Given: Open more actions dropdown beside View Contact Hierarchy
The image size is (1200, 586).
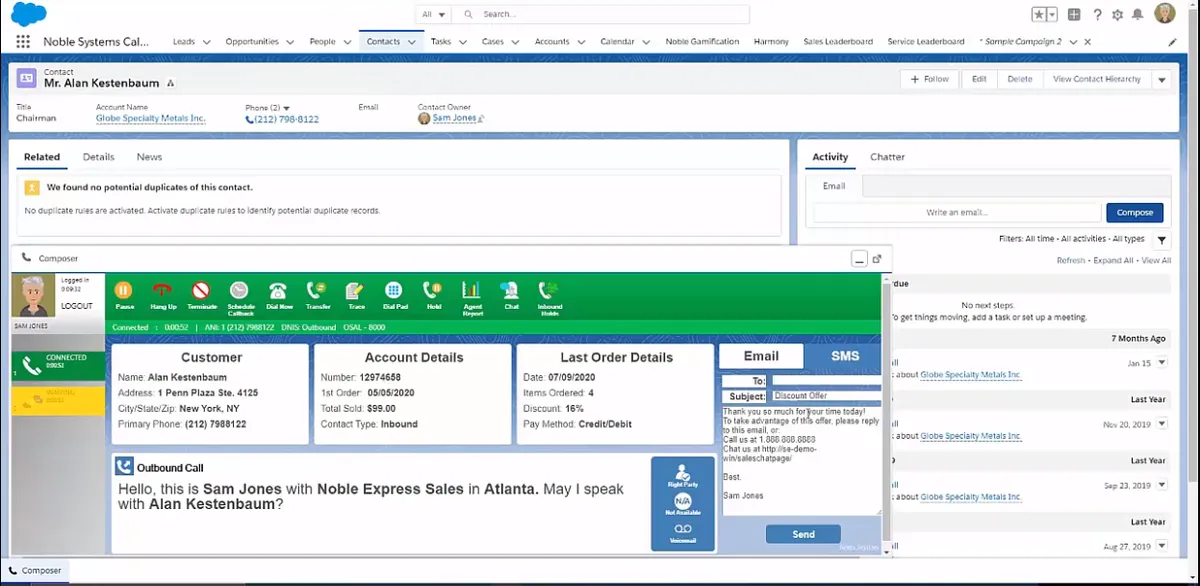Looking at the screenshot, I should (x=1161, y=79).
